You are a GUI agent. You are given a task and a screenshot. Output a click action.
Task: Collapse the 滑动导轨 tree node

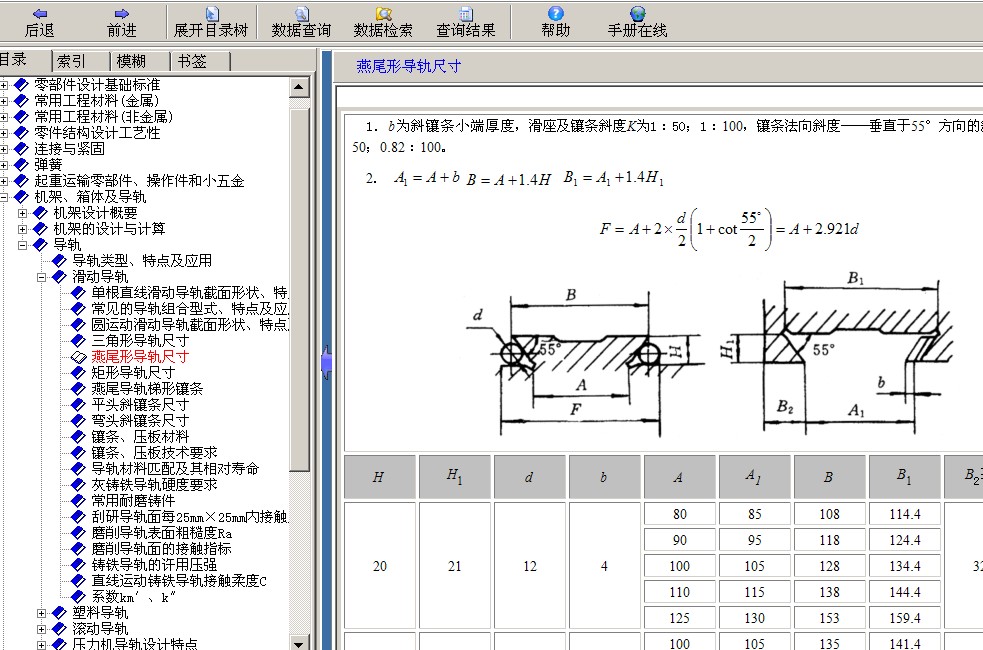click(x=41, y=277)
